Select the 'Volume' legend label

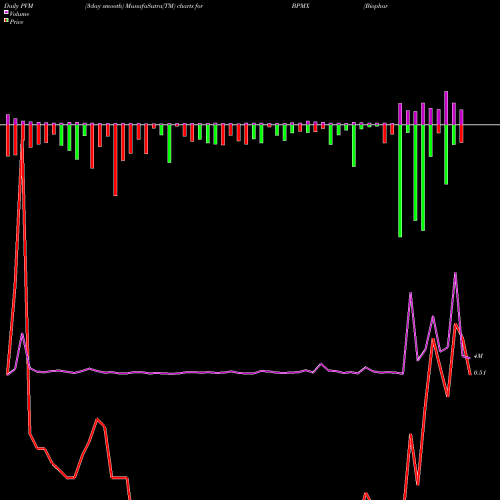pyautogui.click(x=19, y=14)
